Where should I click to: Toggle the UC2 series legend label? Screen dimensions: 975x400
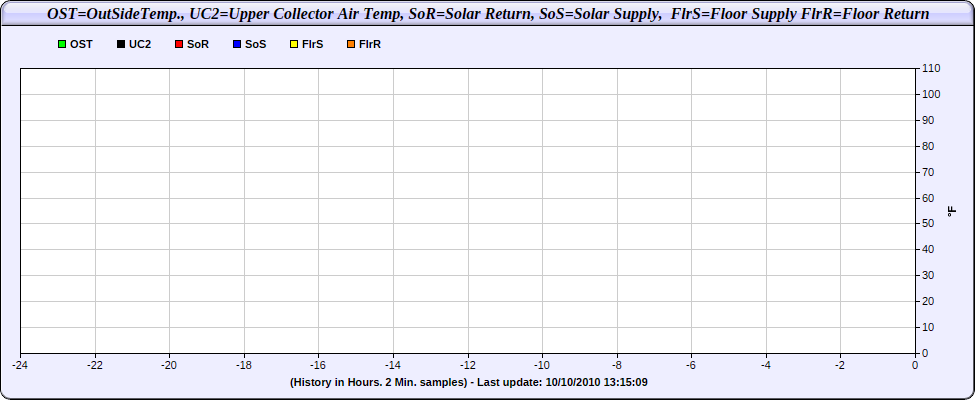click(140, 45)
